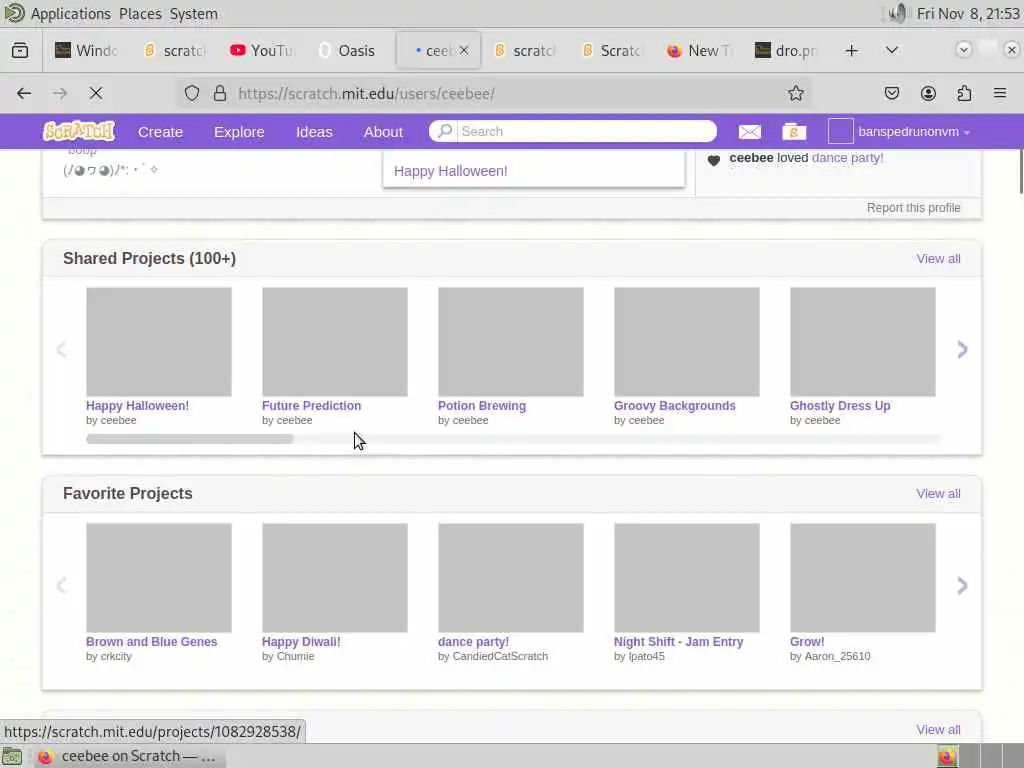This screenshot has width=1024, height=768.
Task: Click the show desktop icon in taskbar
Action: point(12,756)
